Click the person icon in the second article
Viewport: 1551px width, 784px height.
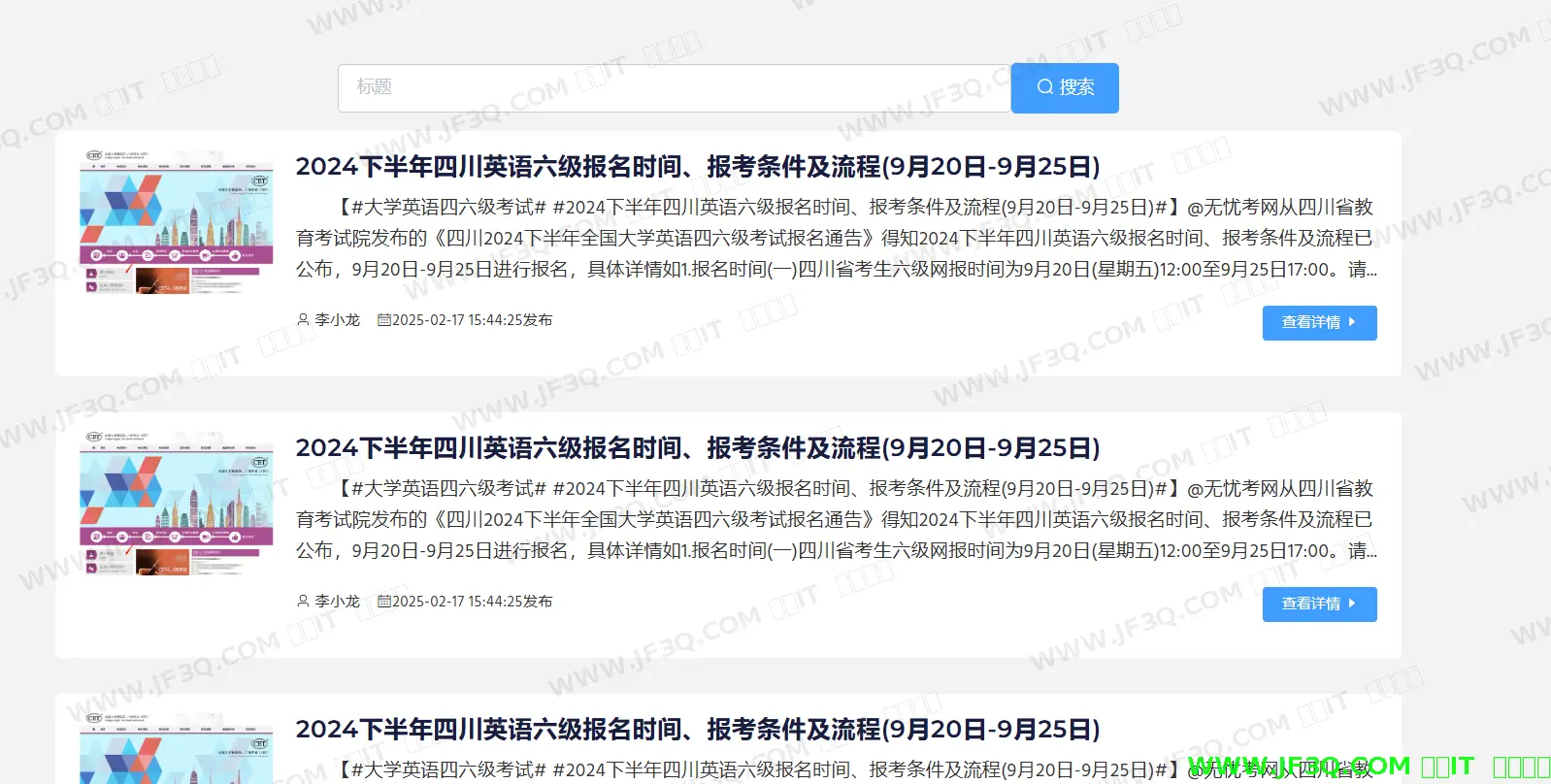(x=303, y=601)
